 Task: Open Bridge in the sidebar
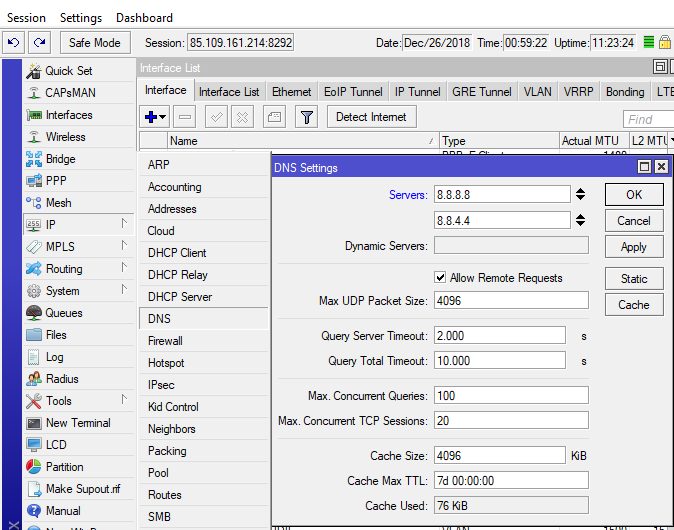click(80, 159)
